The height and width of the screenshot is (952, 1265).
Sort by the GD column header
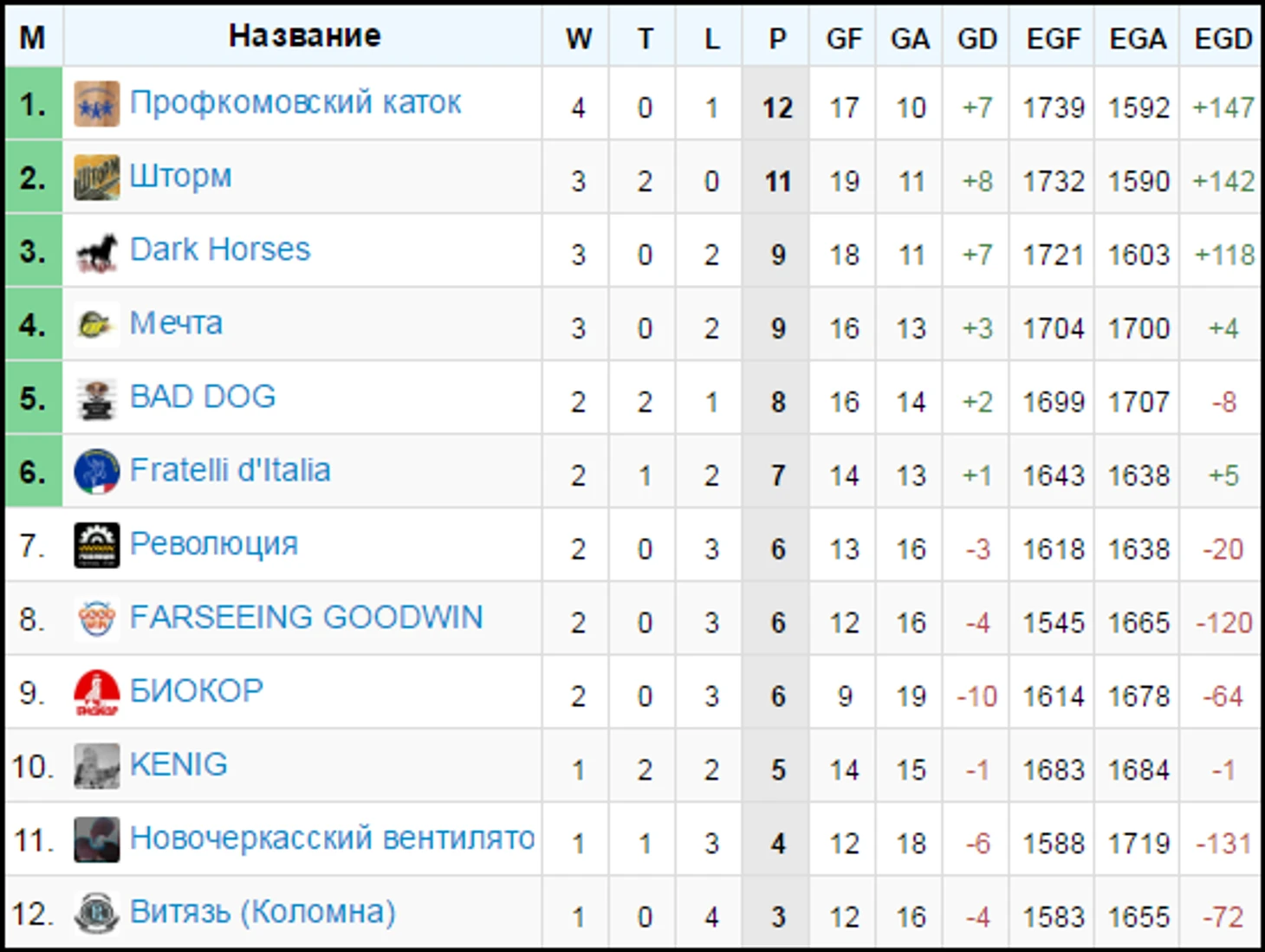click(976, 38)
